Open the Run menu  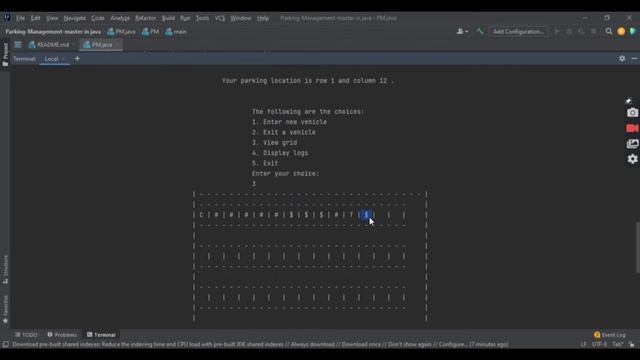pyautogui.click(x=185, y=18)
